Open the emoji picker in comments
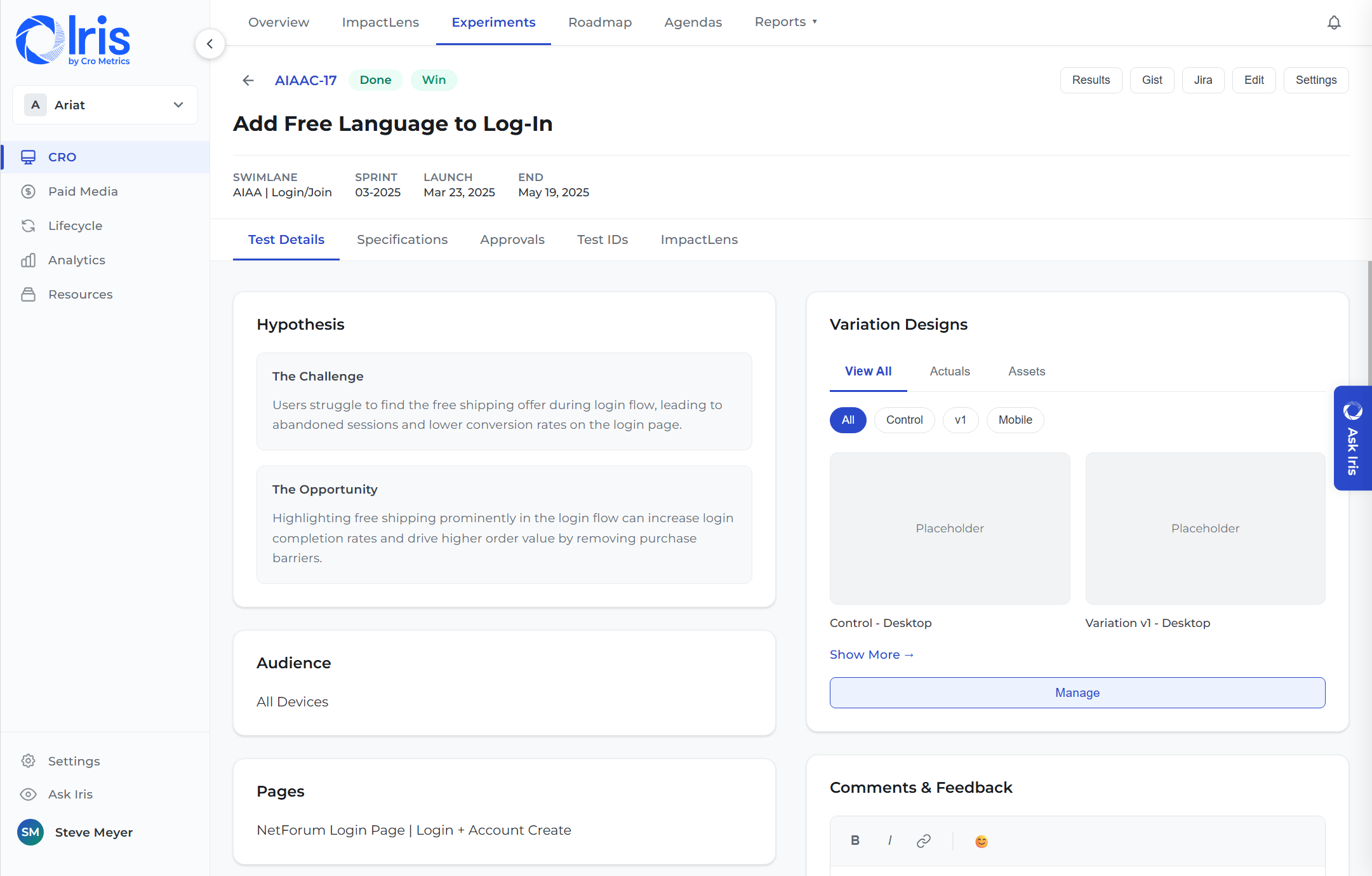 [x=981, y=841]
